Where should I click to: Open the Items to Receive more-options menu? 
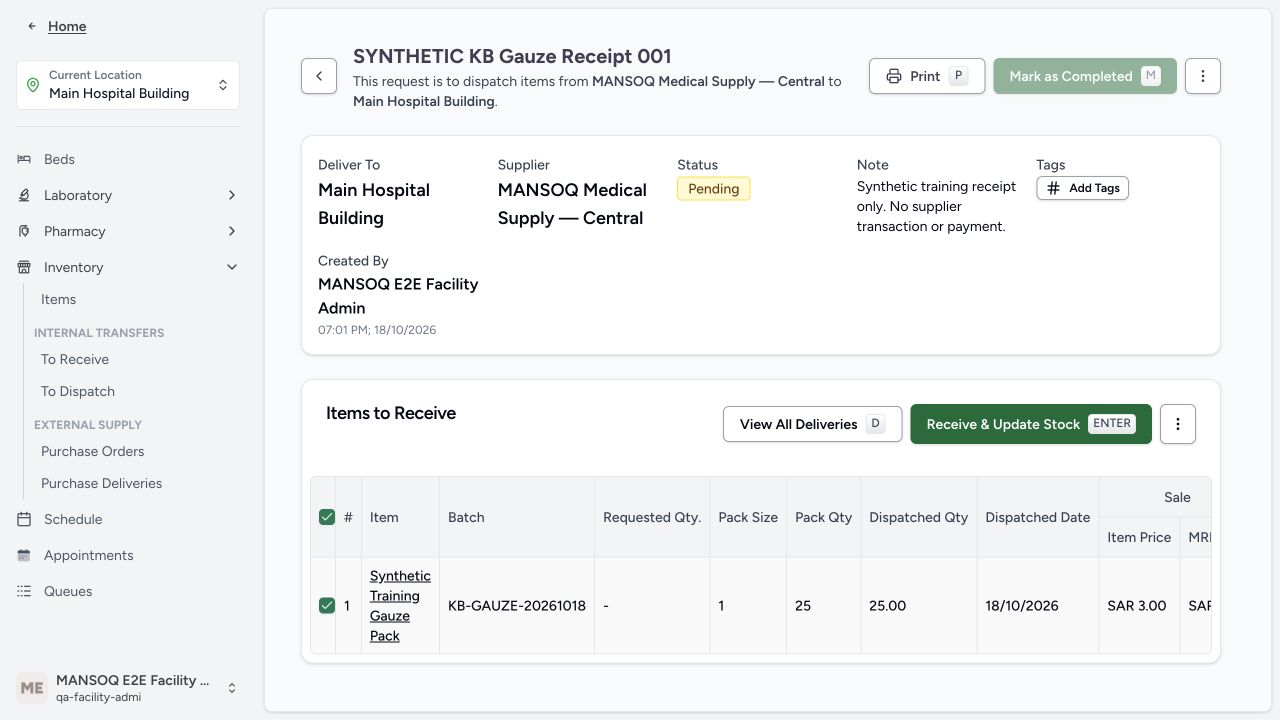tap(1178, 424)
